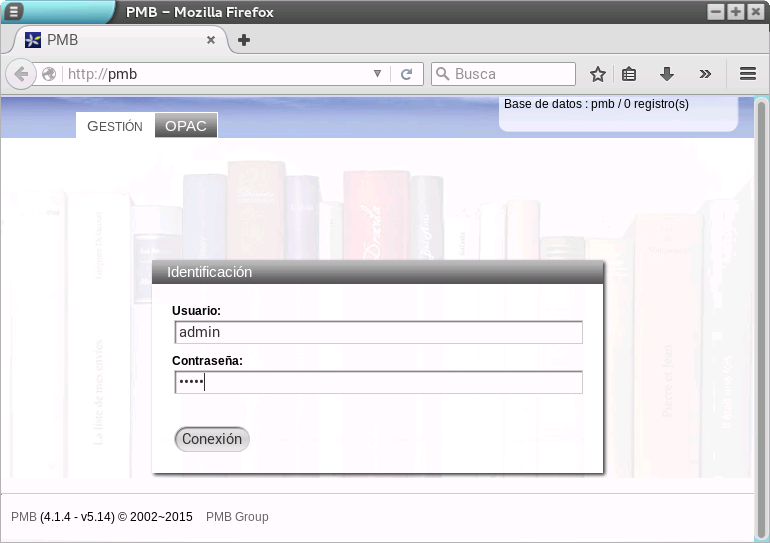Click in the Busca search field
The height and width of the screenshot is (543, 770).
coord(512,74)
